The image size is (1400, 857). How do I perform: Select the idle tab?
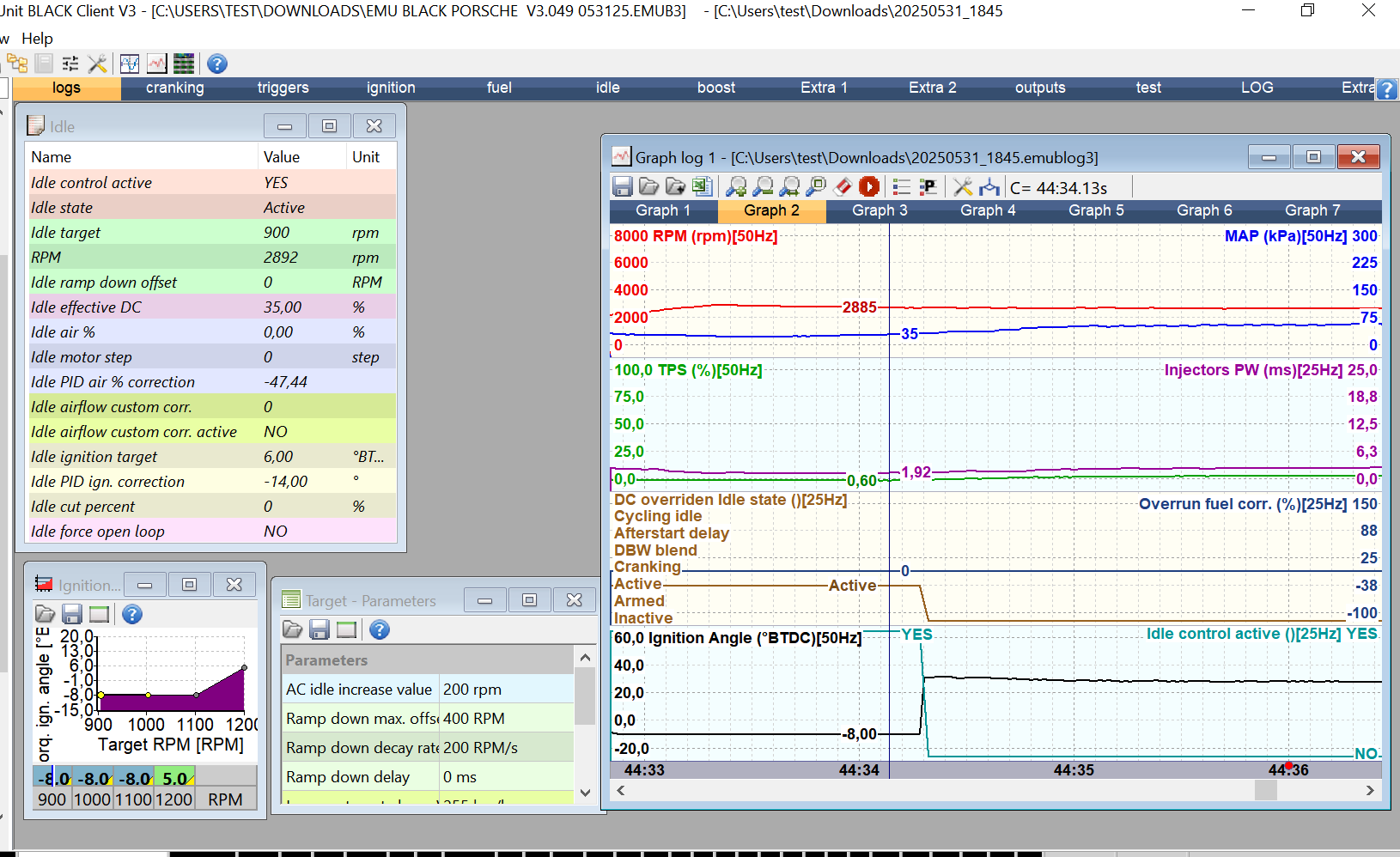click(x=607, y=88)
